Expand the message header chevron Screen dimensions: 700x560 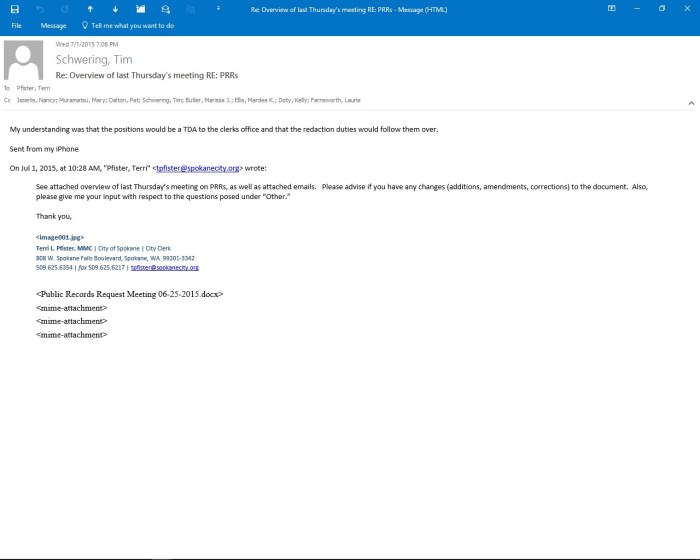(x=690, y=103)
